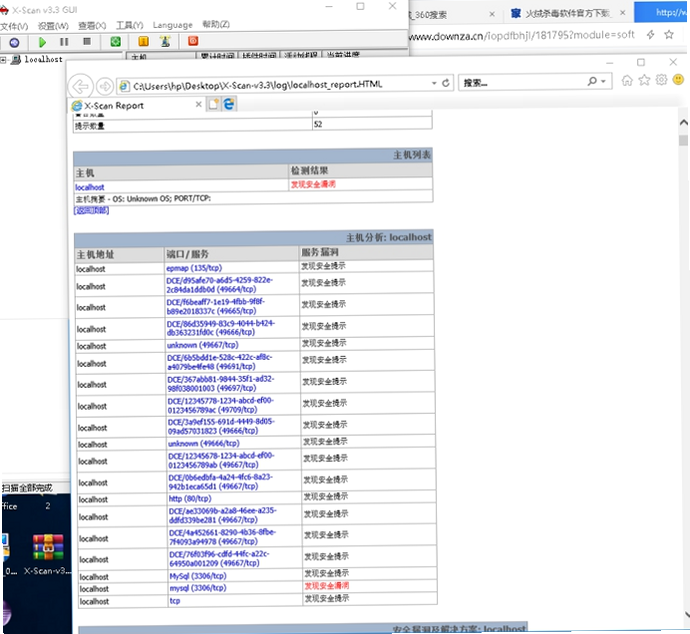
Task: Open the localhost link in 主机列表 table
Action: point(90,187)
